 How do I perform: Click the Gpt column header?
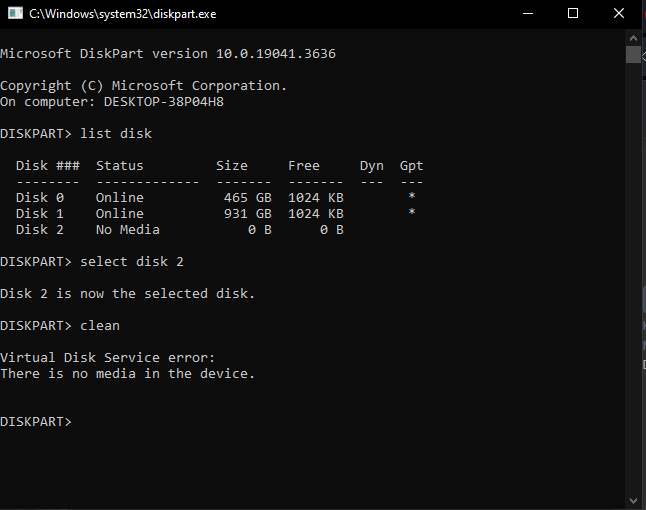tap(411, 166)
